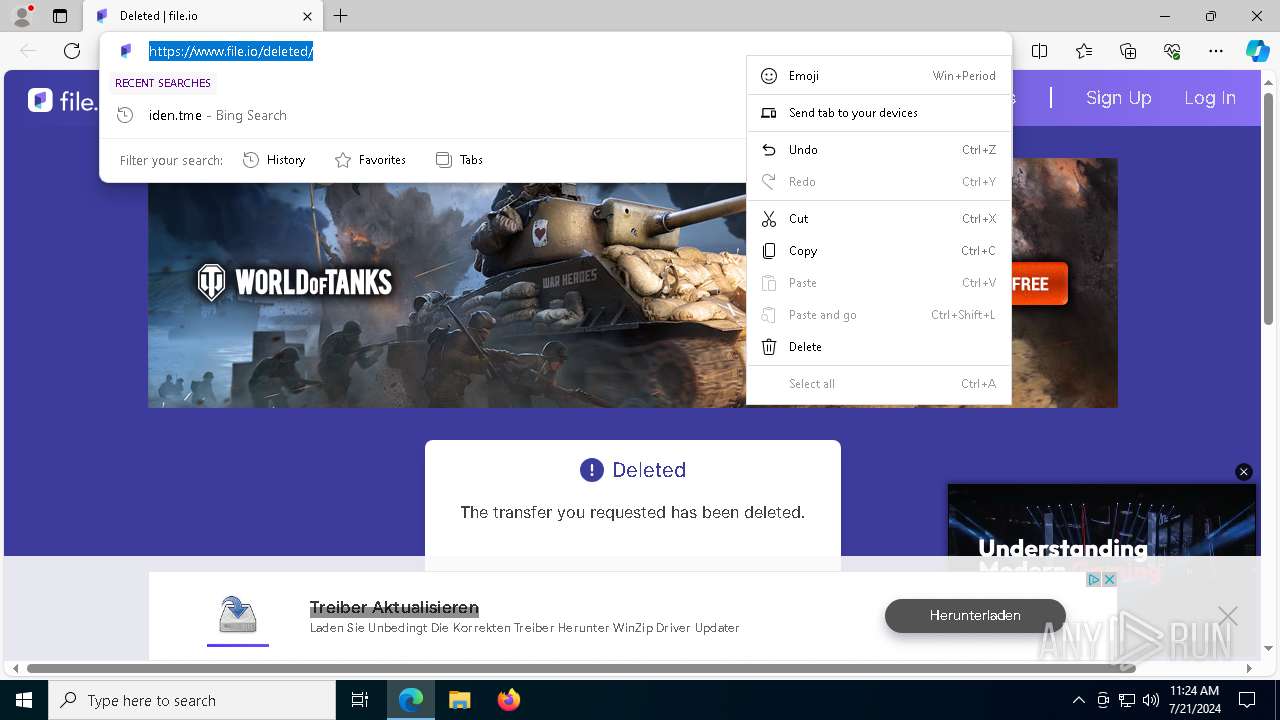Open the AdChoices info triangle icon
Viewport: 1280px width, 720px height.
pyautogui.click(x=1094, y=580)
